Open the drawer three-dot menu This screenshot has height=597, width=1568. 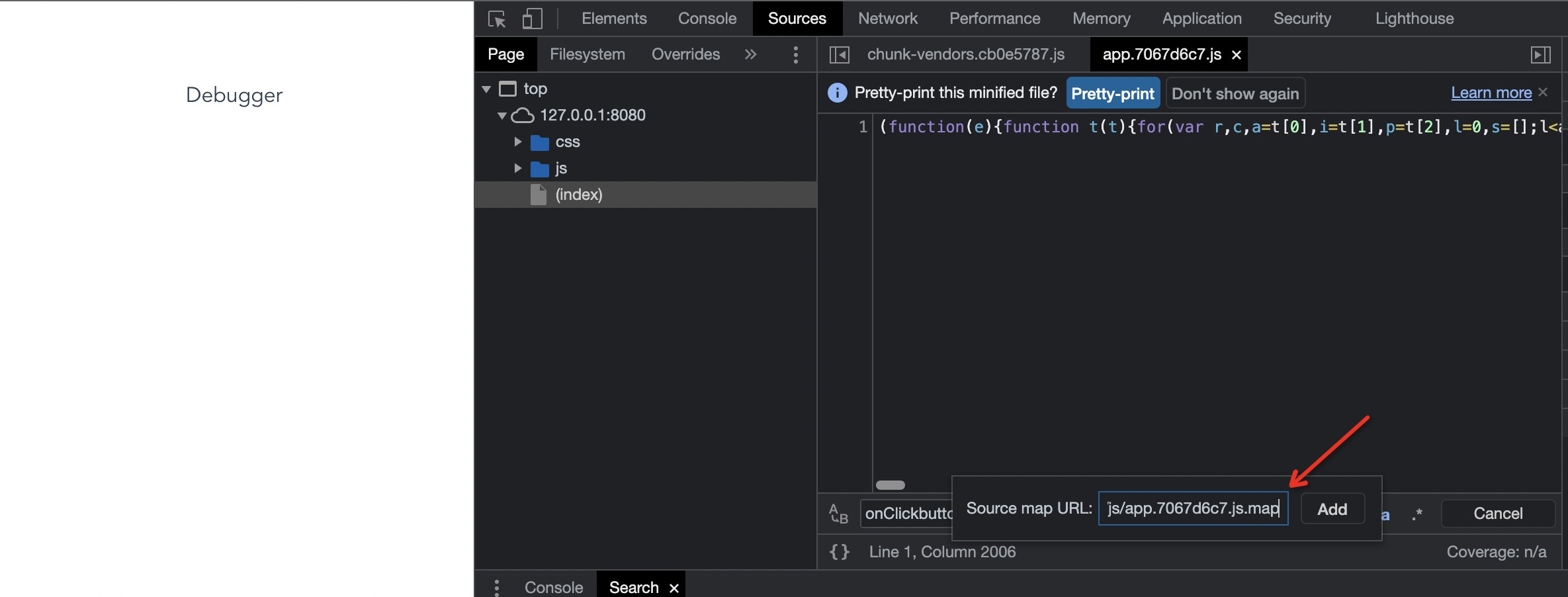(496, 587)
